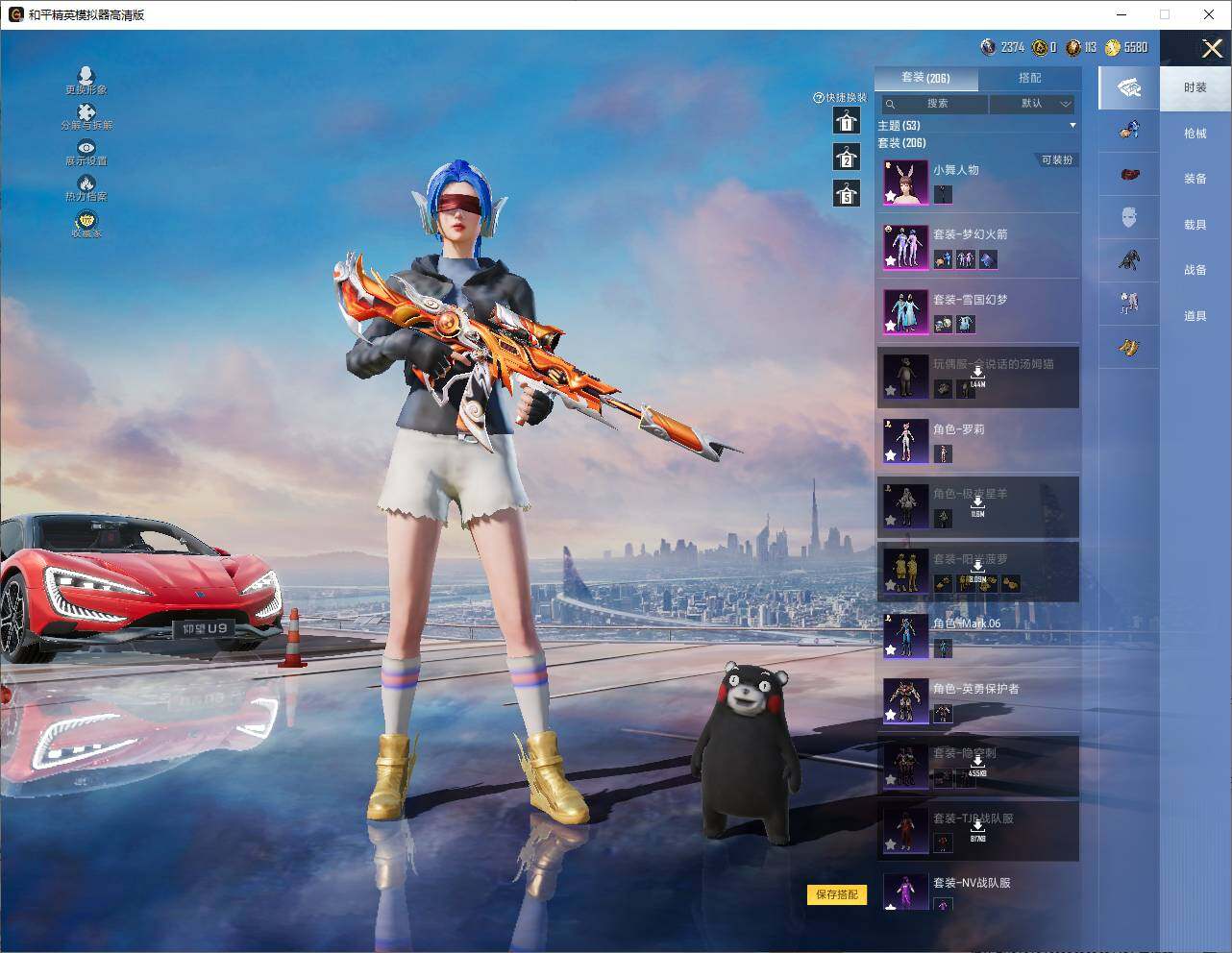Click the 搜索 search field

pos(935,104)
